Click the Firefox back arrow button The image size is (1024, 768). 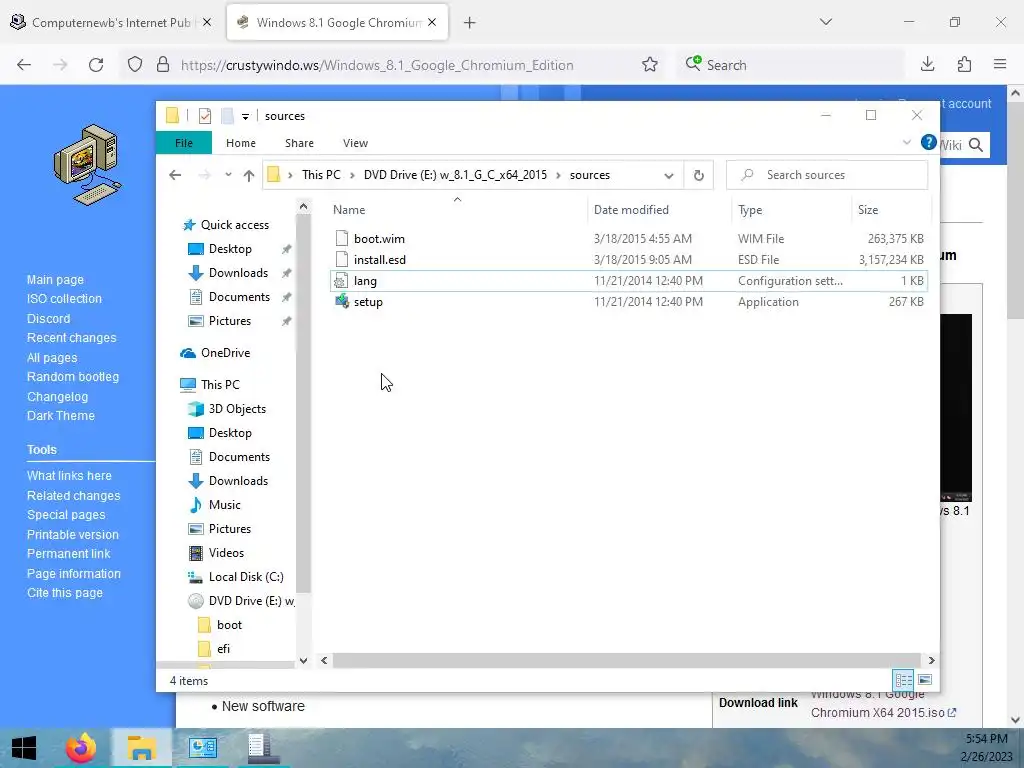(x=24, y=65)
